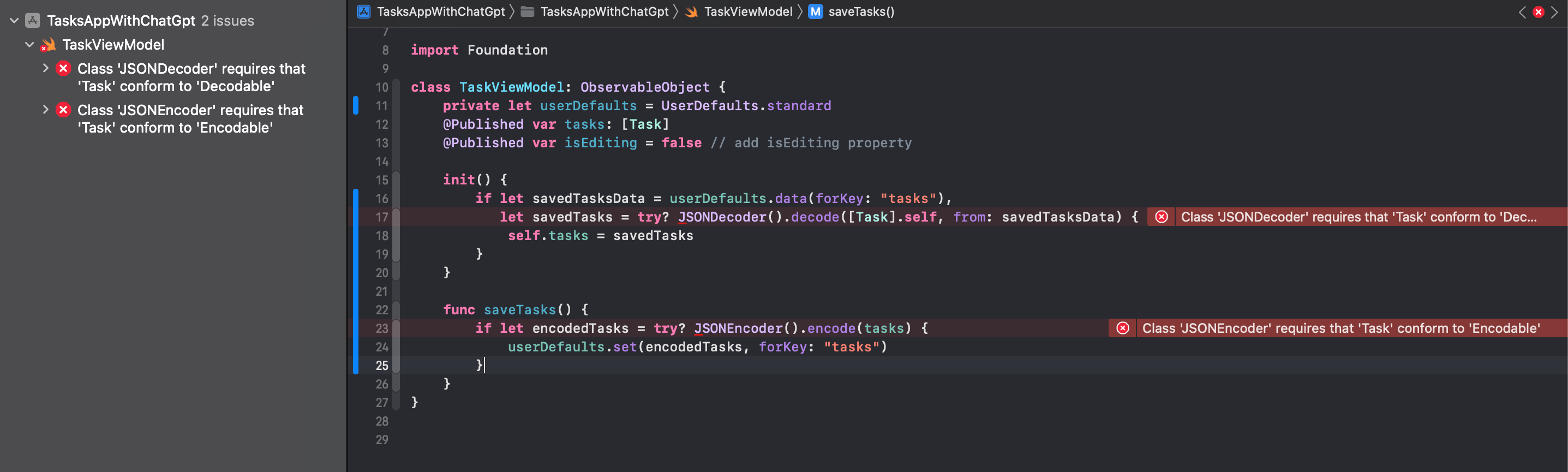This screenshot has width=1568, height=472.
Task: Click the Swift icon in jump bar
Action: click(x=691, y=11)
